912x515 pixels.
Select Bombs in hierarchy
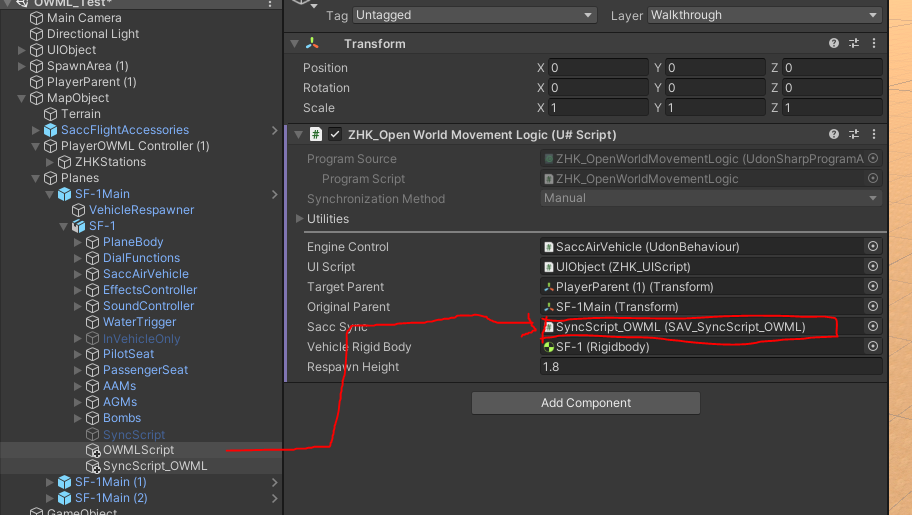coord(122,418)
